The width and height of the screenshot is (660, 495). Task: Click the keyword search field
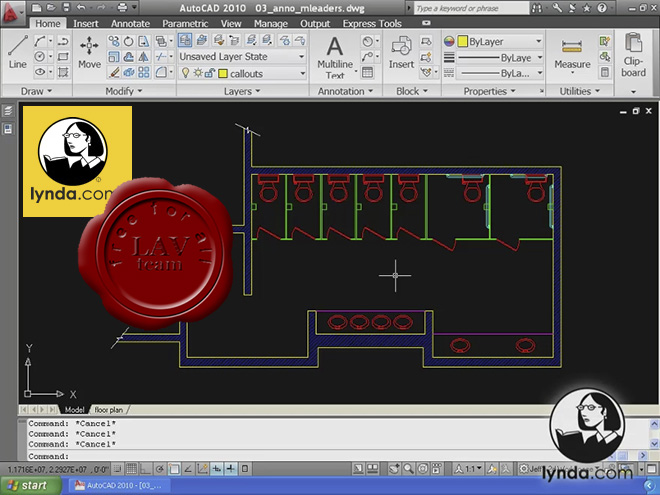[471, 8]
